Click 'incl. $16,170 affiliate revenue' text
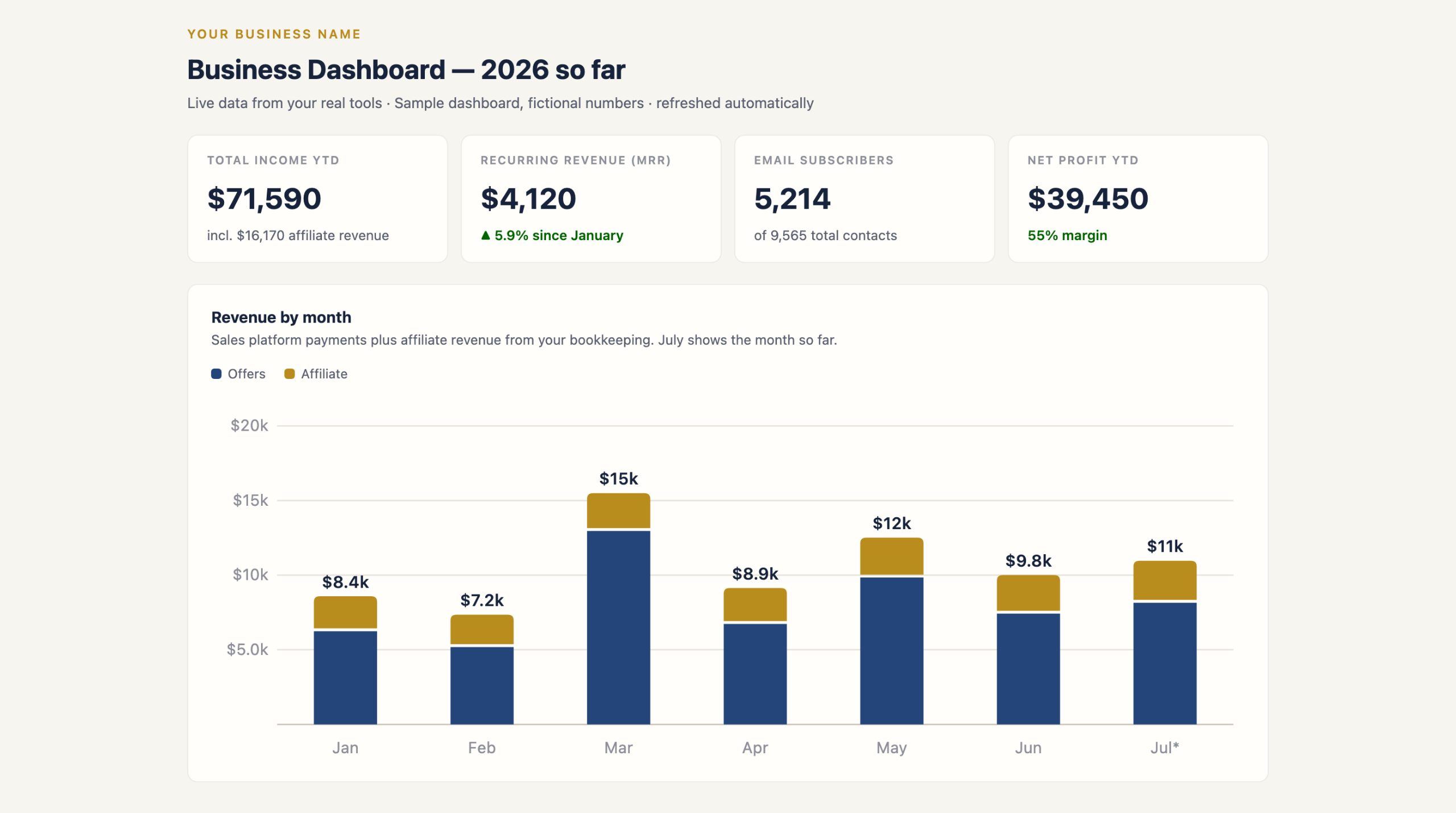The width and height of the screenshot is (1456, 813). (x=298, y=236)
